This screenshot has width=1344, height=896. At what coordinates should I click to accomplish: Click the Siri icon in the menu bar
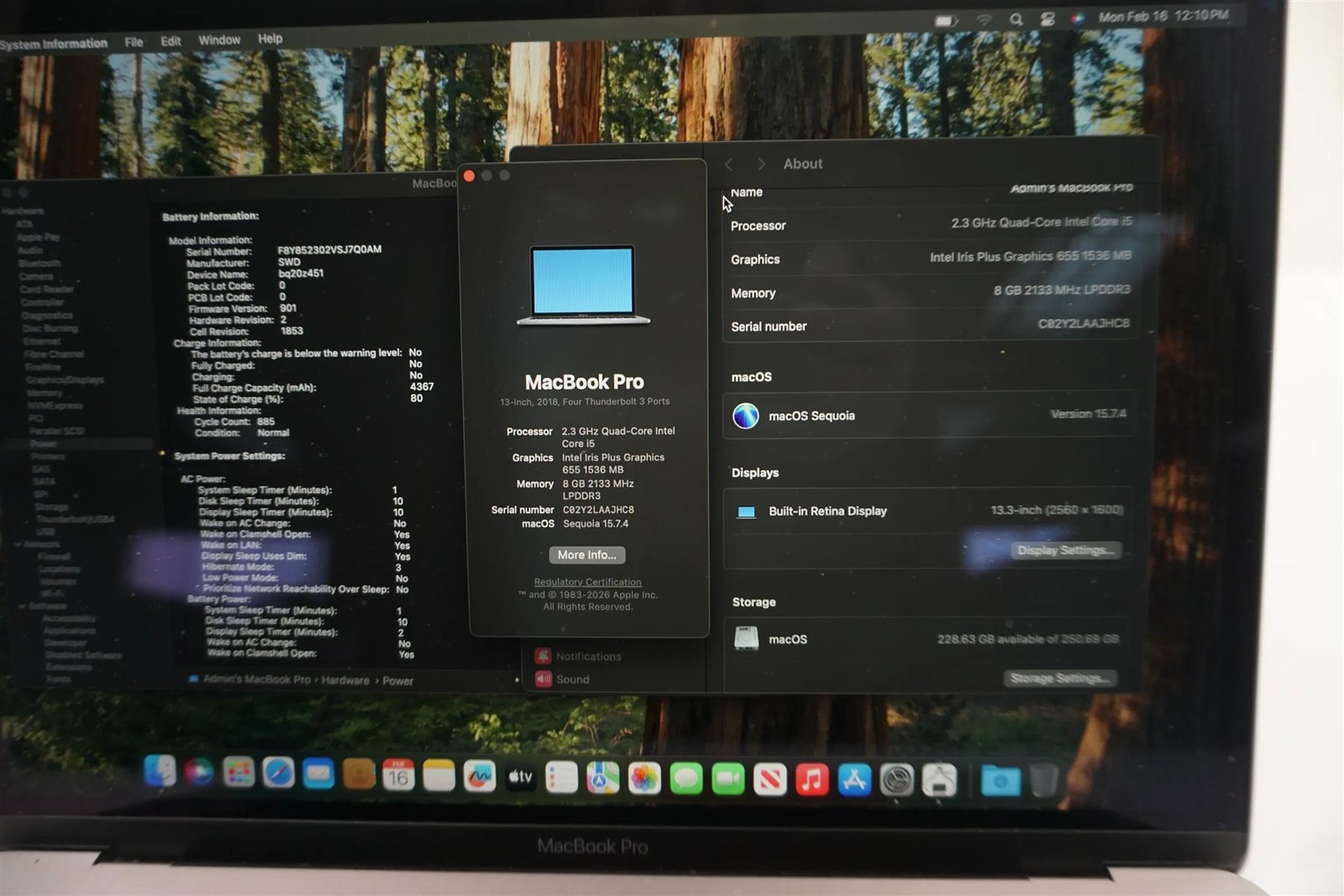tap(1077, 18)
